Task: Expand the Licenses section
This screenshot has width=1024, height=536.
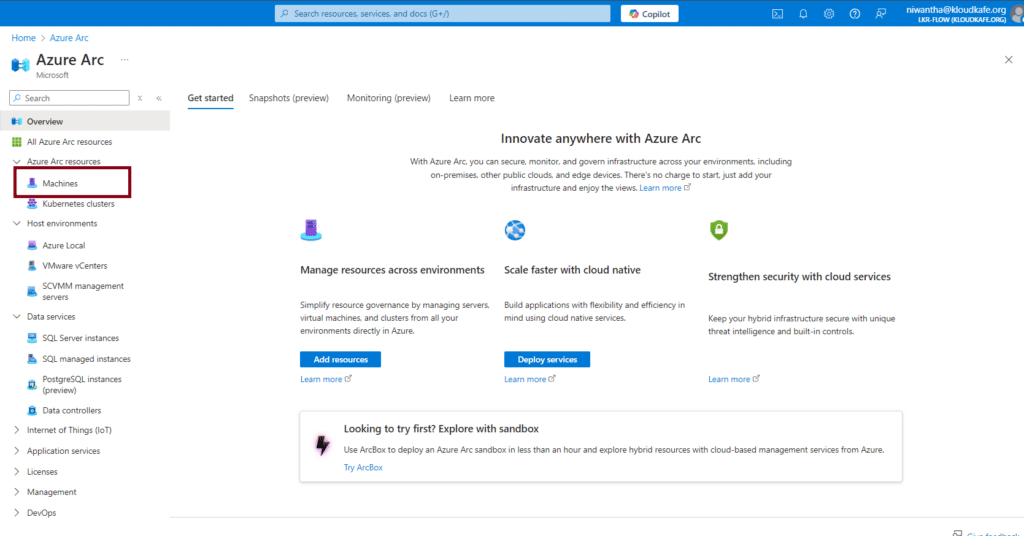Action: pyautogui.click(x=17, y=471)
